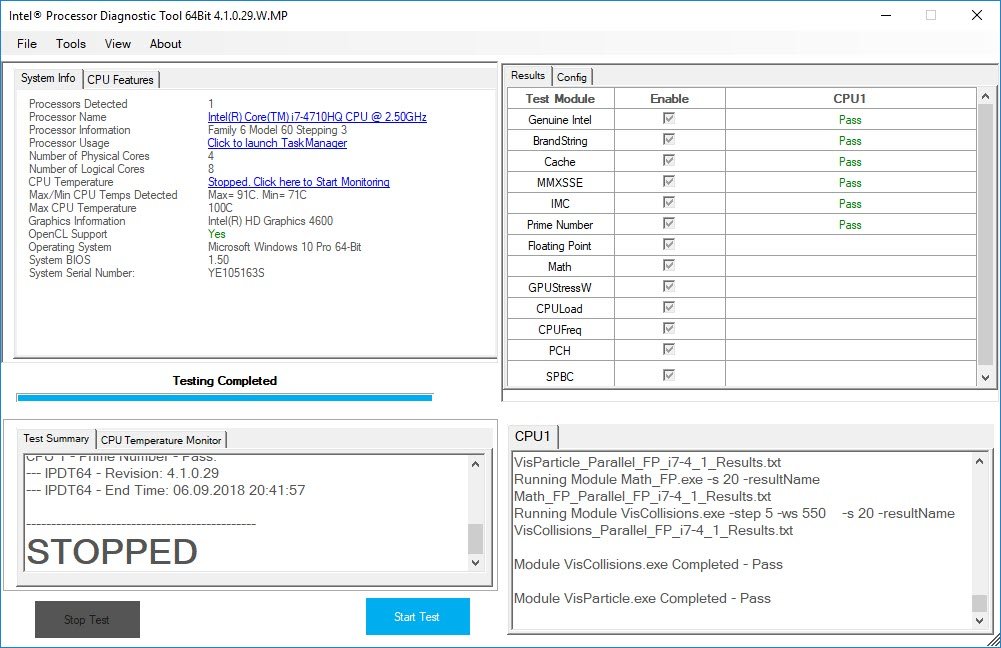1001x648 pixels.
Task: Toggle the Floating Point enable checkbox
Action: [669, 245]
